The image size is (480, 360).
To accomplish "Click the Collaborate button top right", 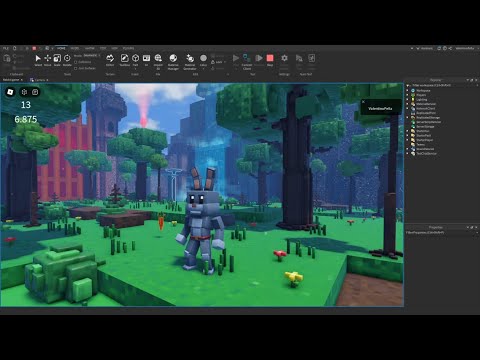I will (424, 48).
